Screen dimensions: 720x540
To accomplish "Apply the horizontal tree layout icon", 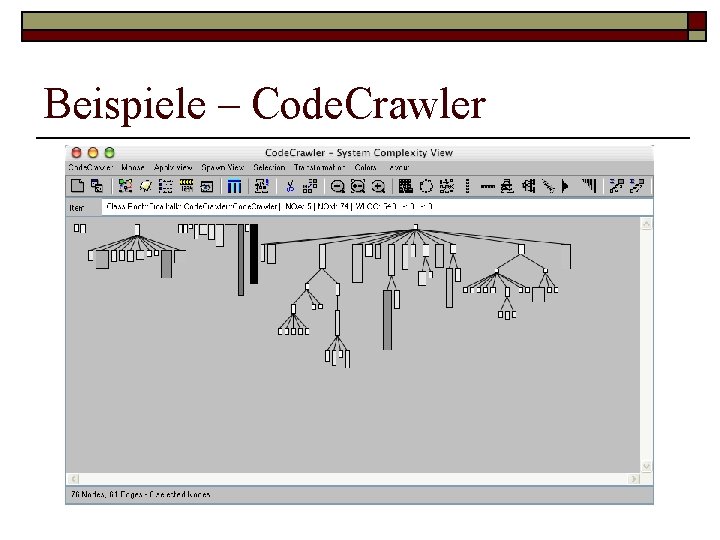I will (x=529, y=186).
